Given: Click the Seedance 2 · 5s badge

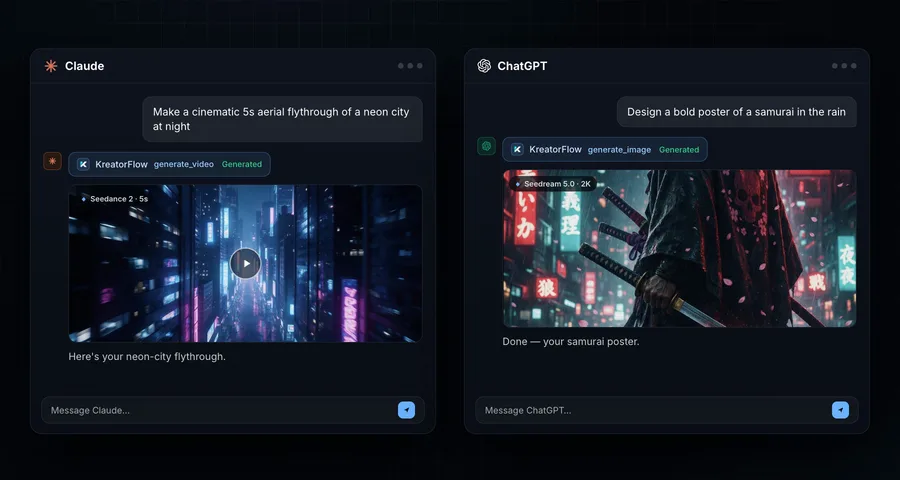Looking at the screenshot, I should (x=115, y=199).
